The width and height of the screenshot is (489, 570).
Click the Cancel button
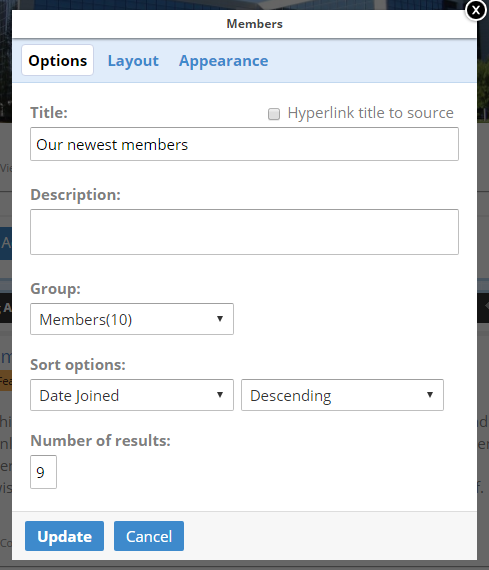(149, 536)
